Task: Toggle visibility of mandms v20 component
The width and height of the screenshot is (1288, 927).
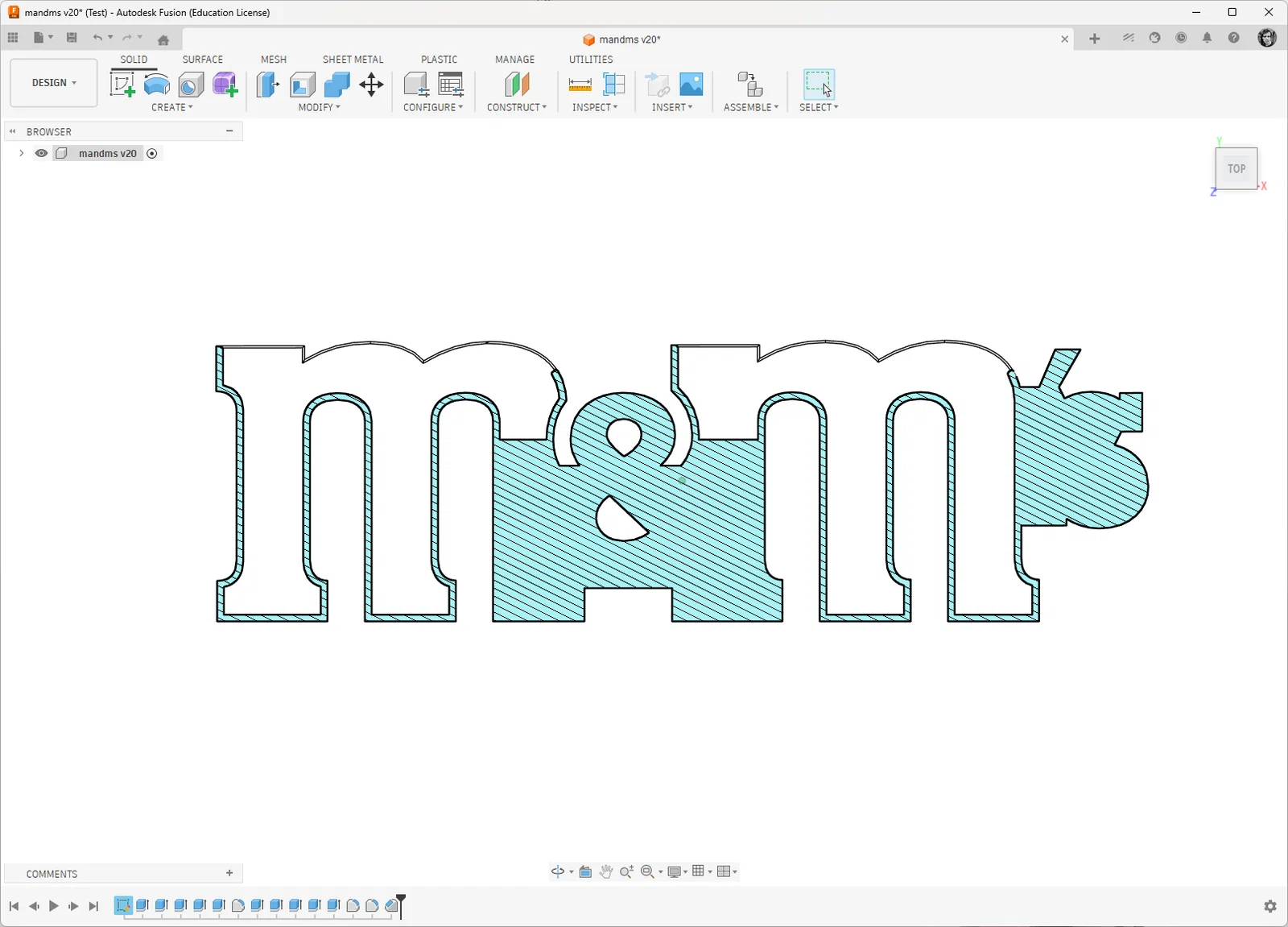Action: (41, 153)
